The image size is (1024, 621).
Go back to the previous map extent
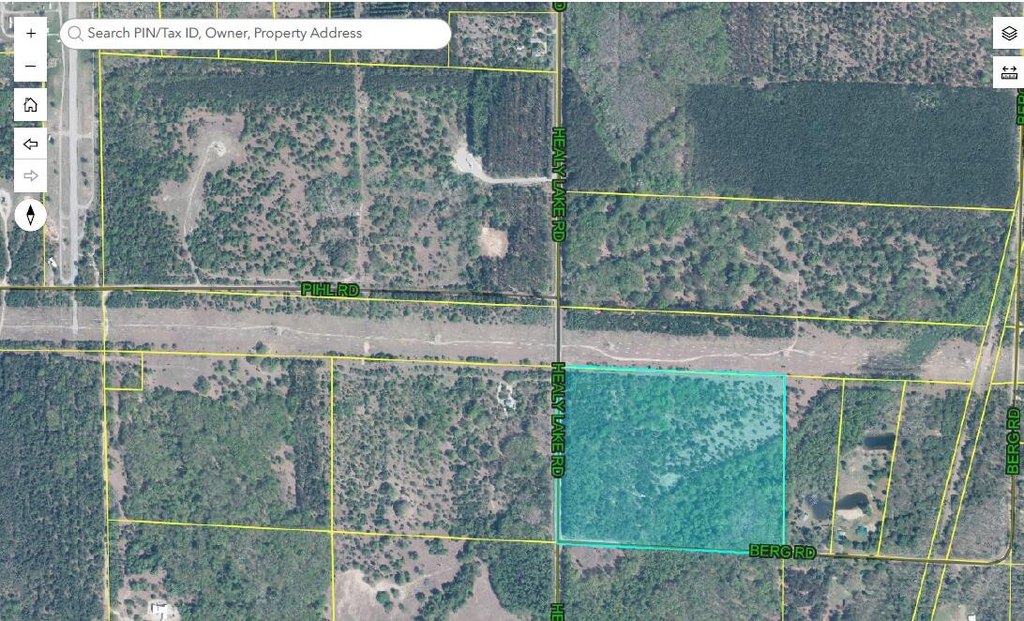(31, 144)
